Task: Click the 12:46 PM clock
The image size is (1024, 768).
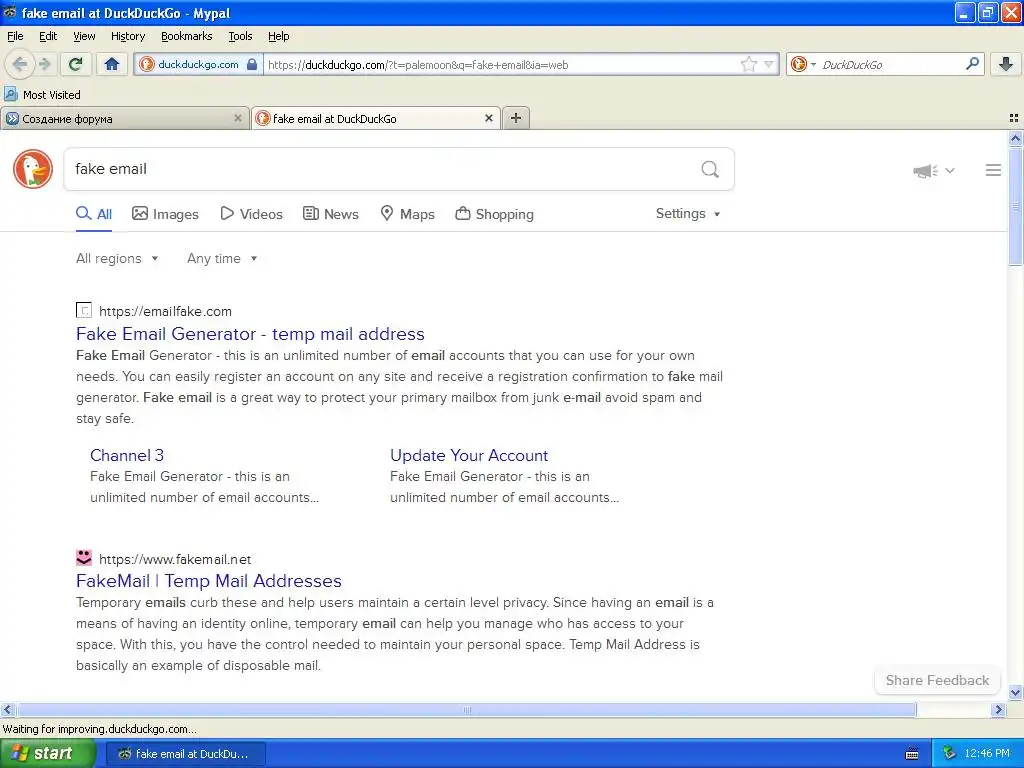Action: [x=987, y=754]
